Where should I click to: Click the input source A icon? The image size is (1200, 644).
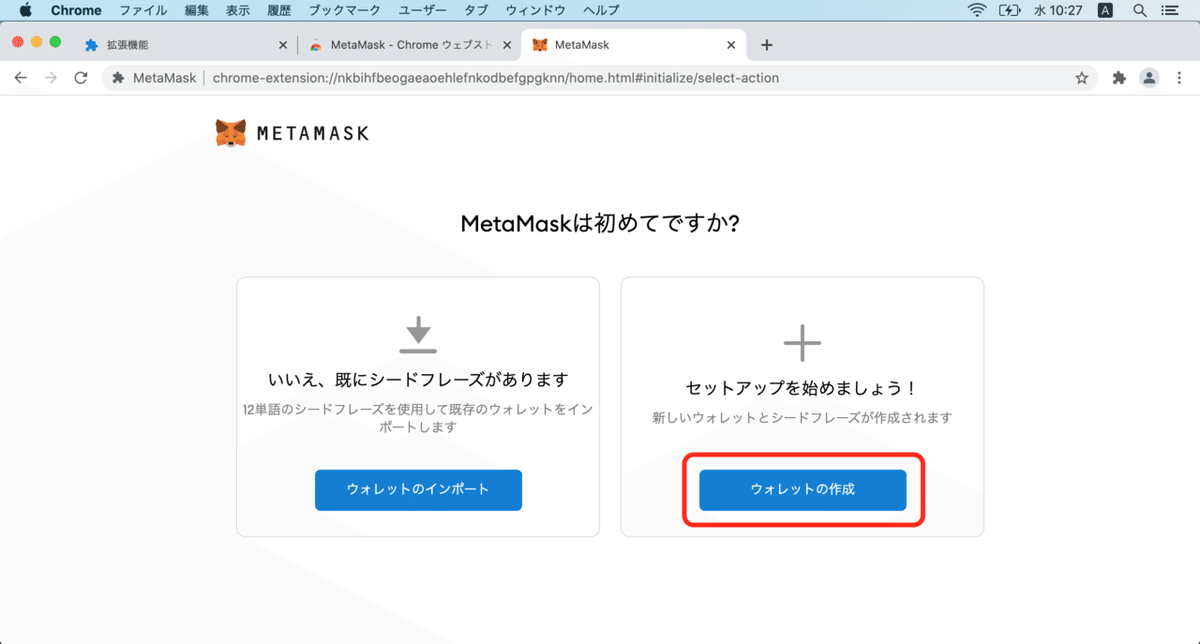(x=1105, y=10)
